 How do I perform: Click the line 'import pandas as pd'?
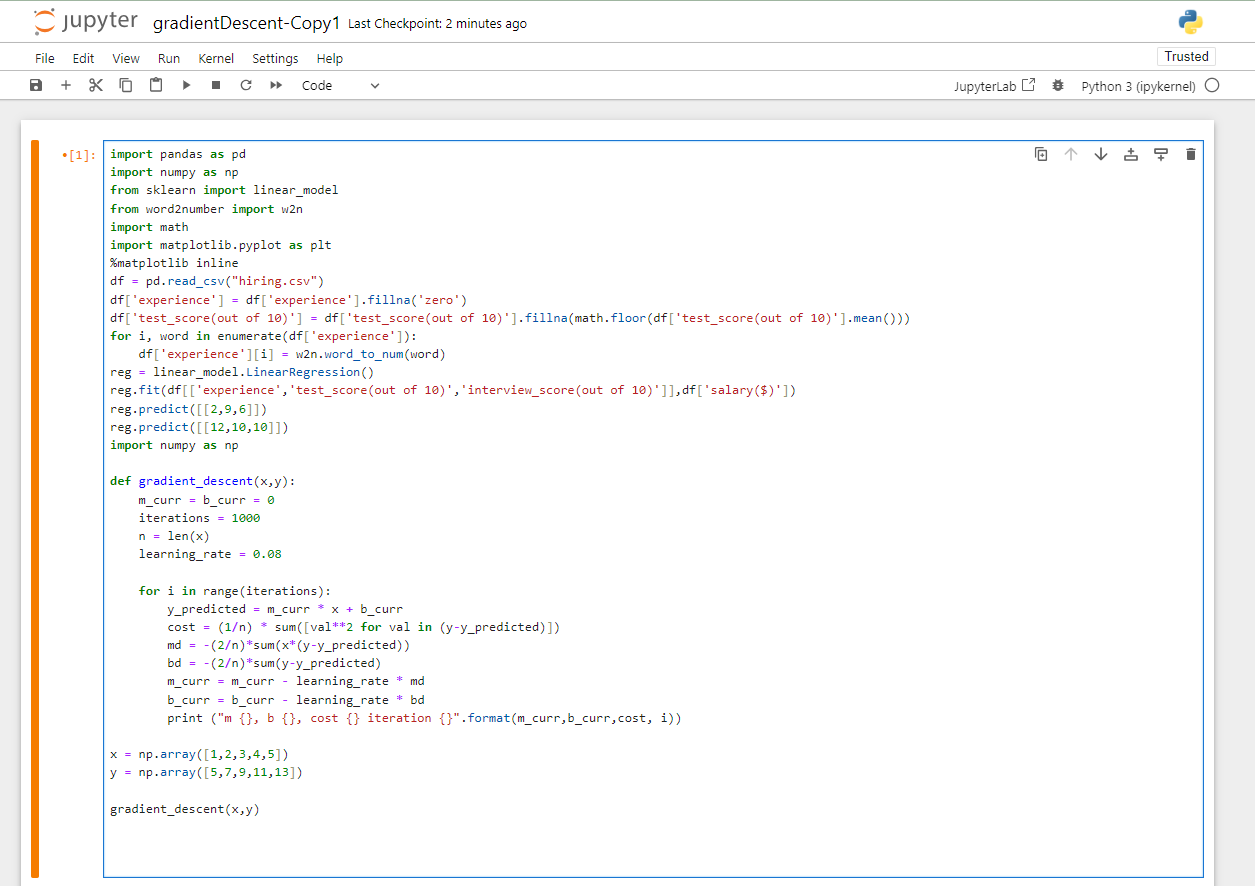coord(178,154)
